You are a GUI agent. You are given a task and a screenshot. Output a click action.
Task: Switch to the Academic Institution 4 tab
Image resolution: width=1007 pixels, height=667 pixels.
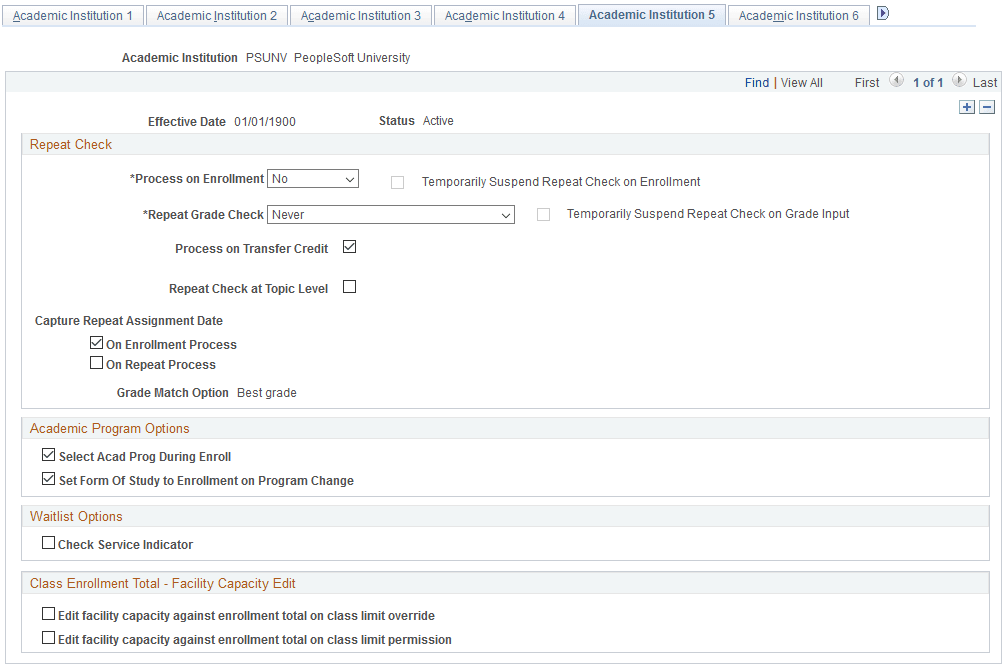(x=504, y=15)
